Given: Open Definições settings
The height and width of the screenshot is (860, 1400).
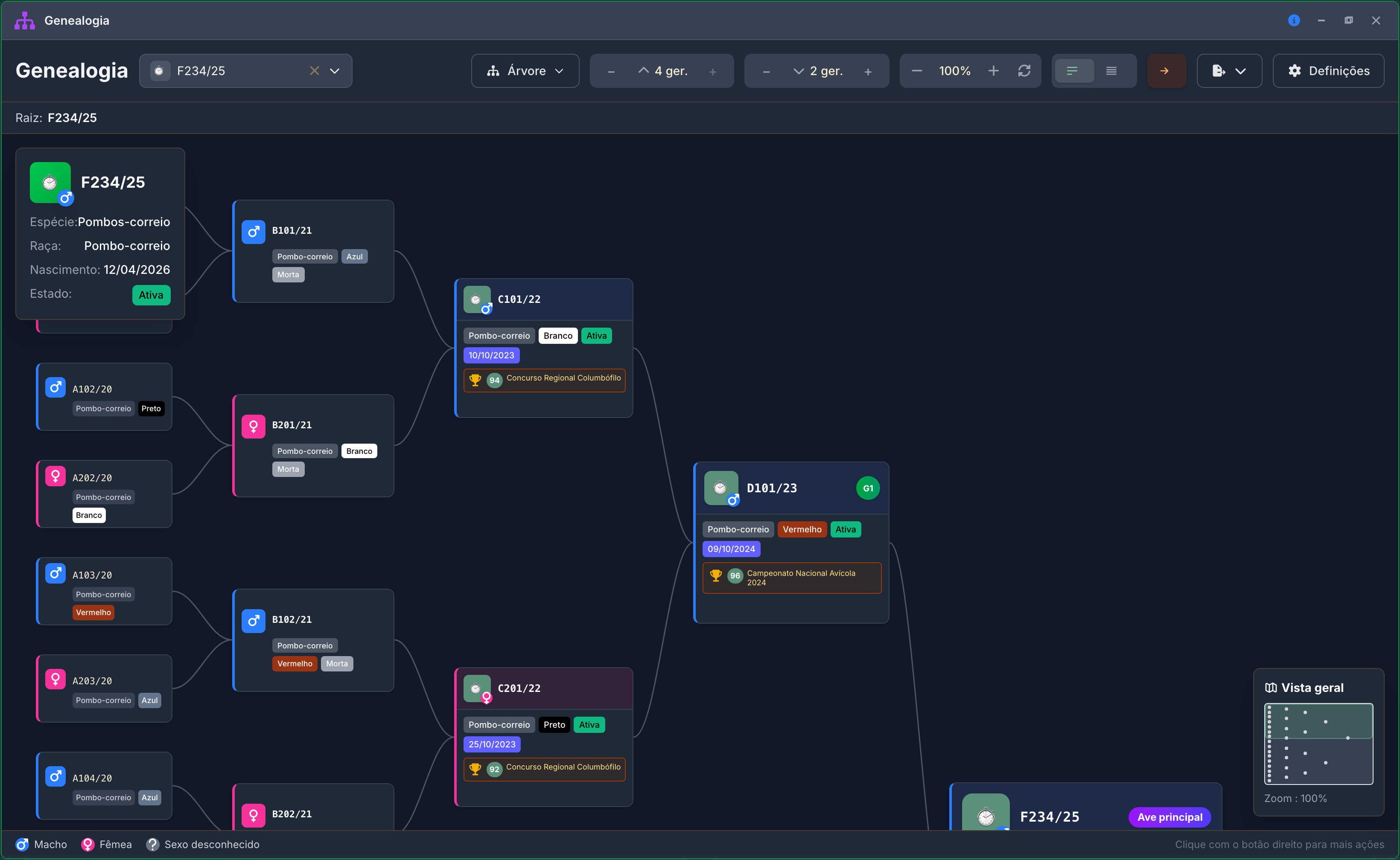Looking at the screenshot, I should tap(1328, 71).
